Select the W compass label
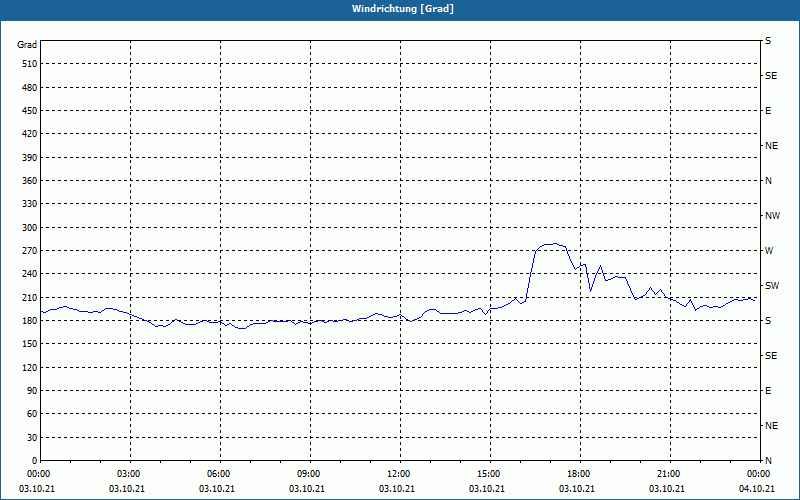Image resolution: width=800 pixels, height=500 pixels. (769, 251)
